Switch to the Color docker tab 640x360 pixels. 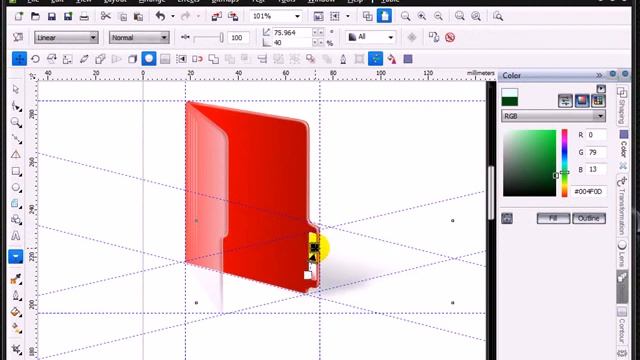click(623, 149)
